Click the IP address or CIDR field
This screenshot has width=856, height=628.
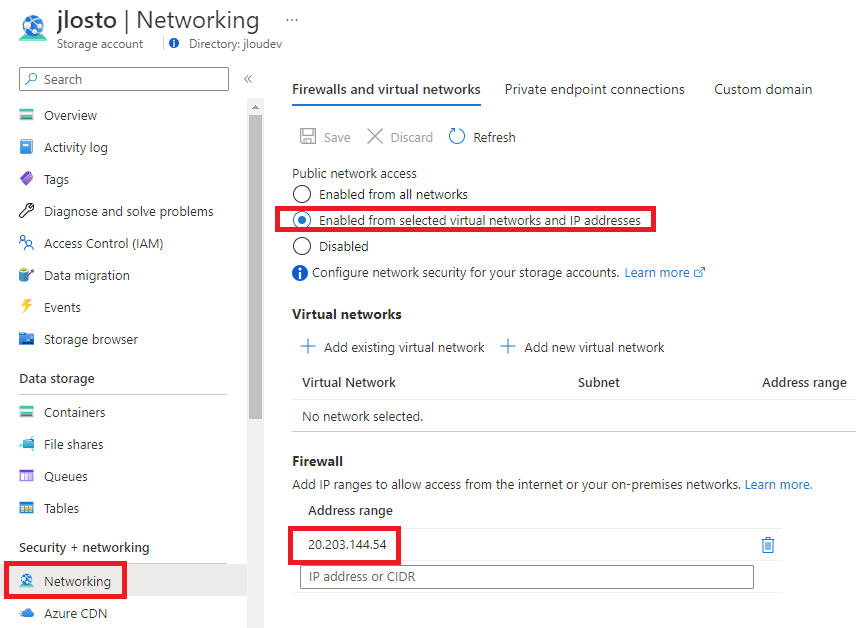527,577
